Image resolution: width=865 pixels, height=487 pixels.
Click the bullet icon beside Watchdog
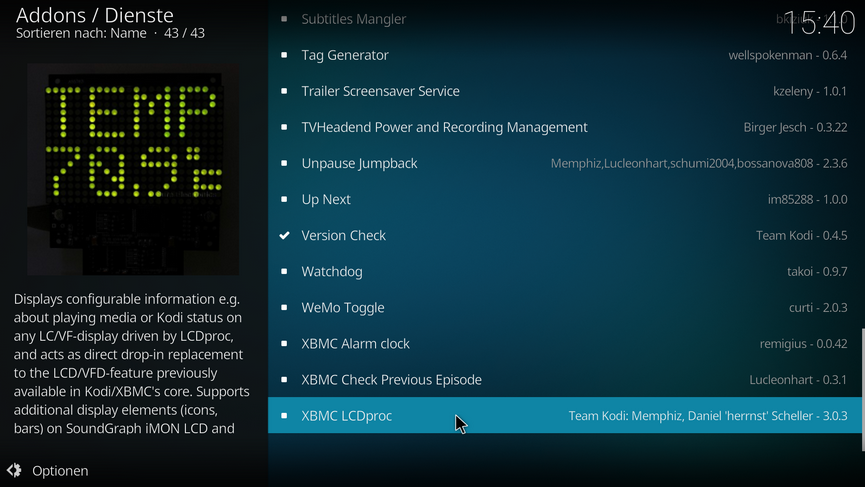284,271
